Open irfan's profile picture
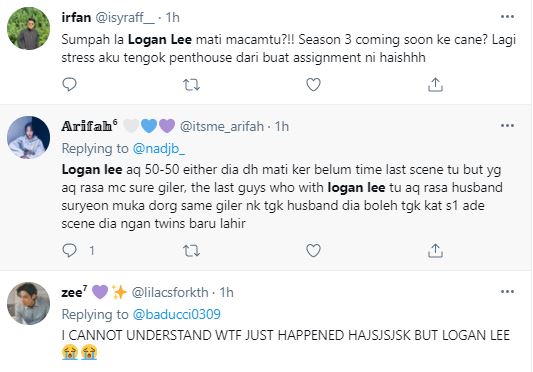The width and height of the screenshot is (533, 372). click(29, 29)
